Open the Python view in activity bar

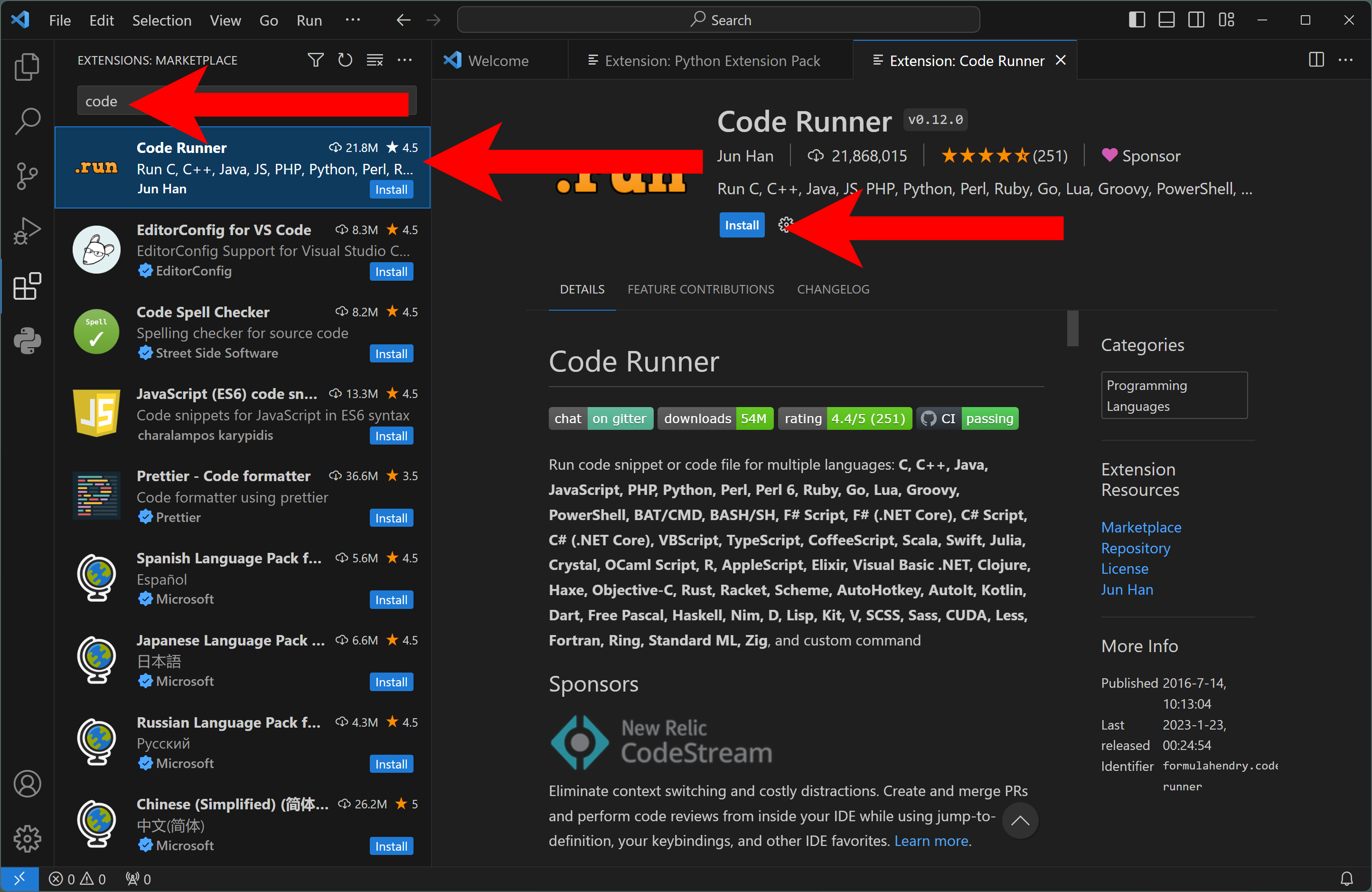point(27,341)
